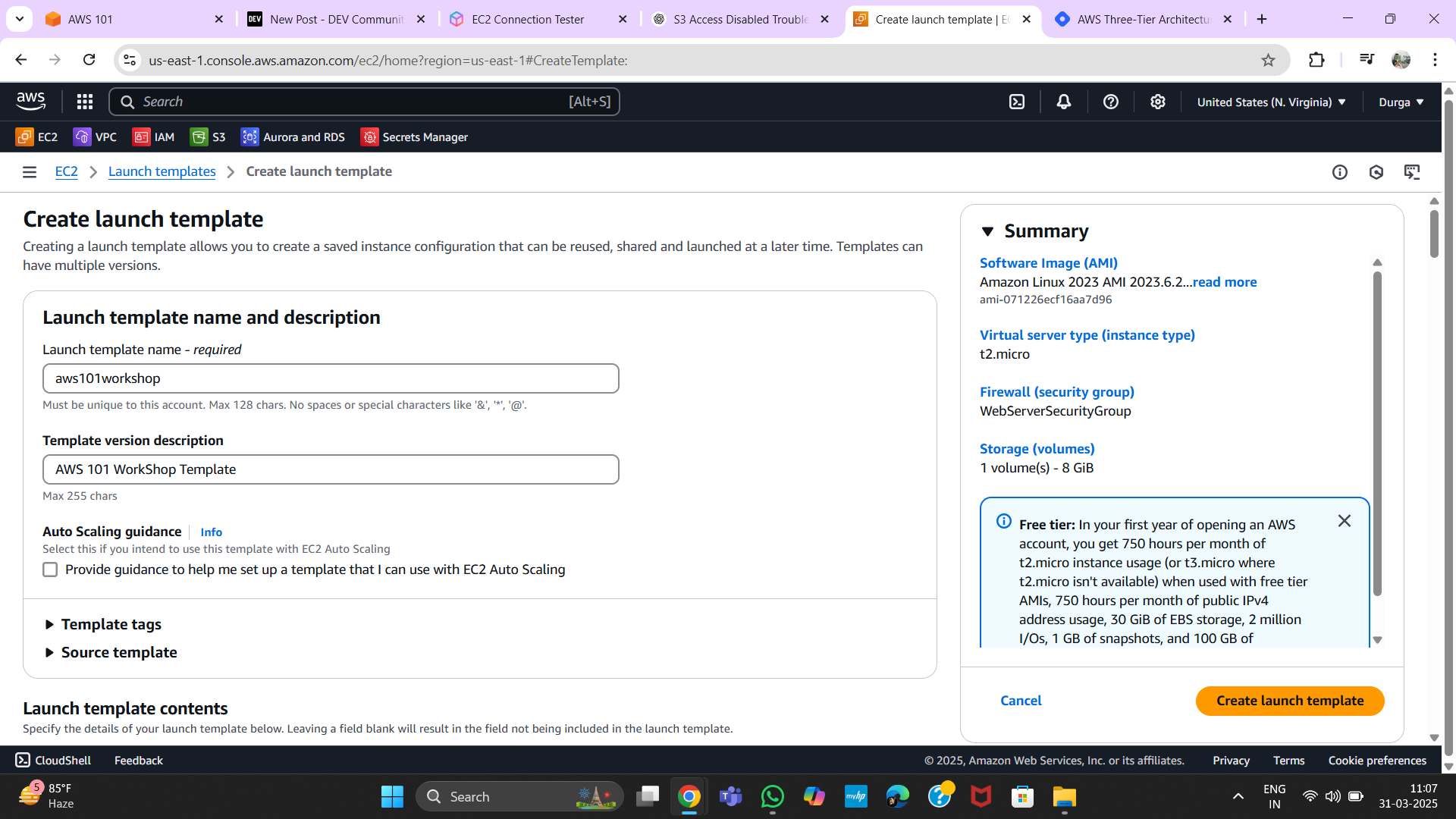Open the AWS services grid menu
The image size is (1456, 819).
[x=85, y=102]
